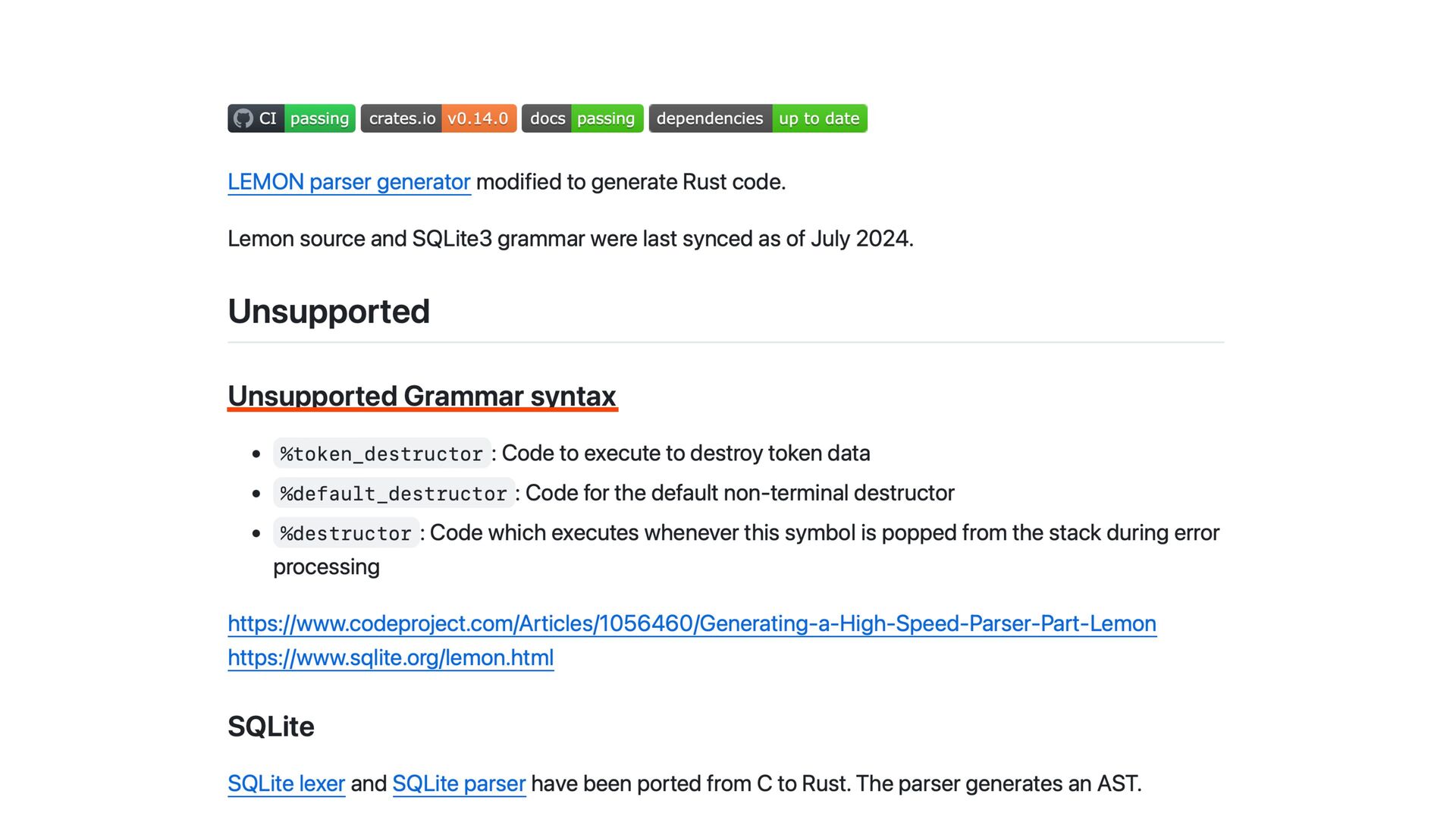
Task: Click the %token_destructor code snippet
Action: [381, 453]
